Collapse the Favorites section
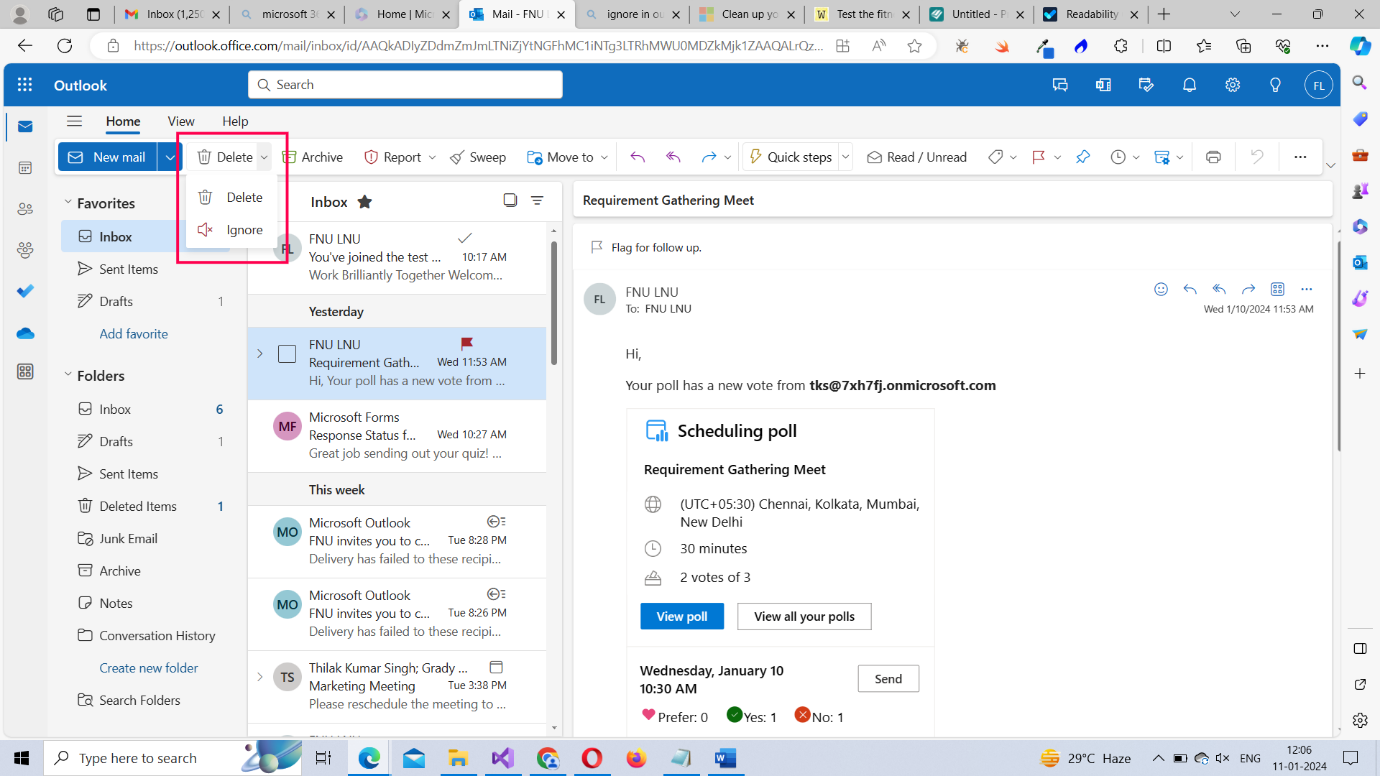1380x776 pixels. click(67, 203)
